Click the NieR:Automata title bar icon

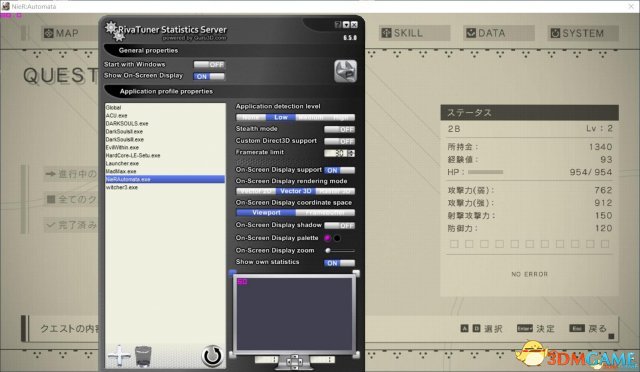point(6,6)
